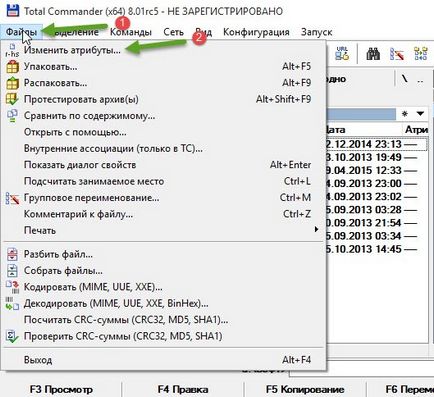Open the Файлы menu
434x397 pixels.
(21, 32)
